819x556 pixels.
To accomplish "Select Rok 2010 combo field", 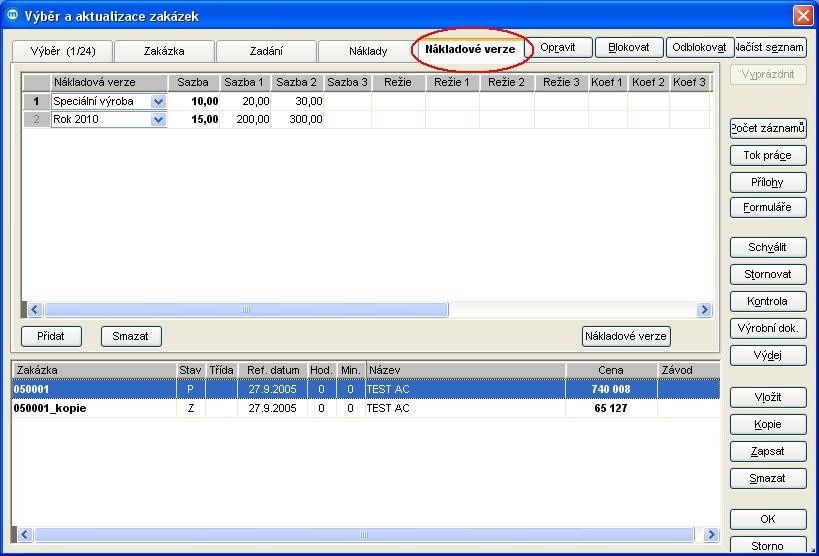I will [109, 120].
